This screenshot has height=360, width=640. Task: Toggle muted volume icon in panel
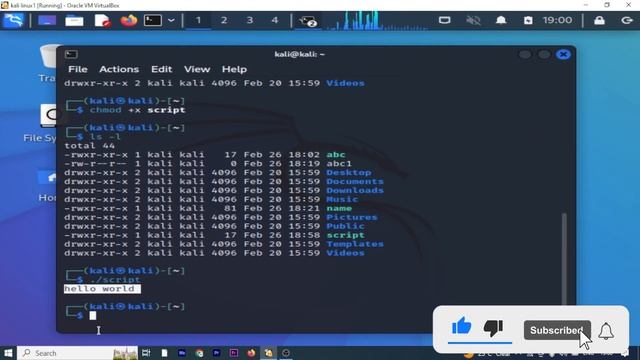(473, 20)
